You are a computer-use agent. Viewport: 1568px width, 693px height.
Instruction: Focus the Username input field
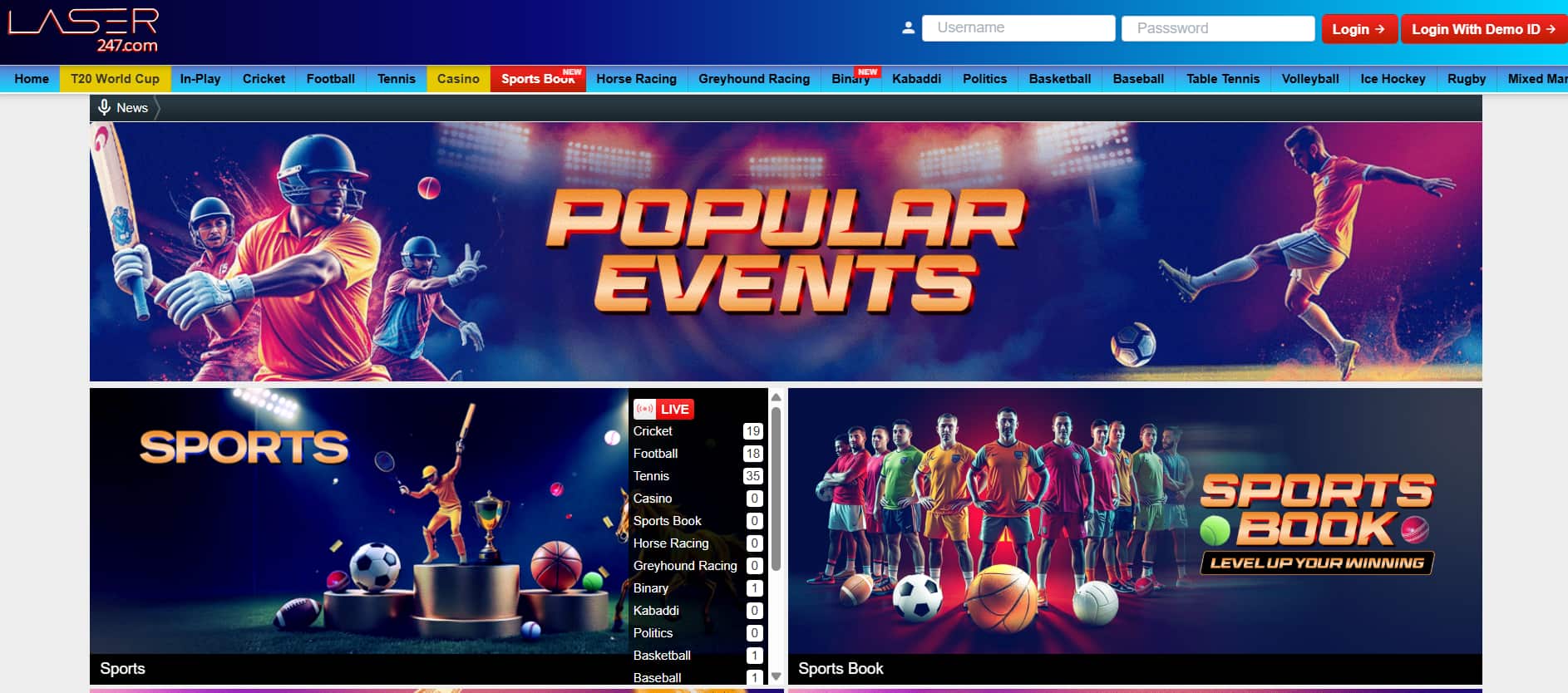click(1018, 27)
